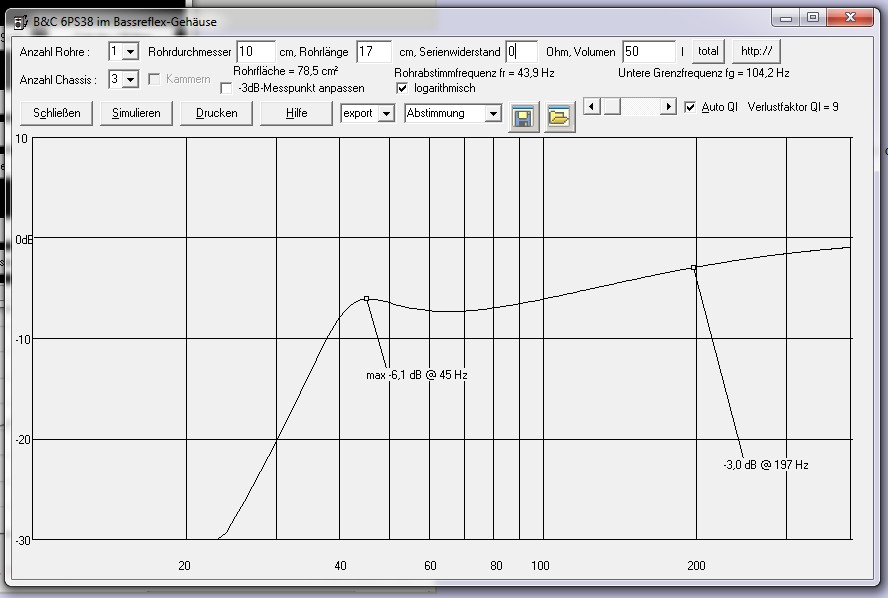Click the Rohrdurchmesser input field

coord(256,52)
